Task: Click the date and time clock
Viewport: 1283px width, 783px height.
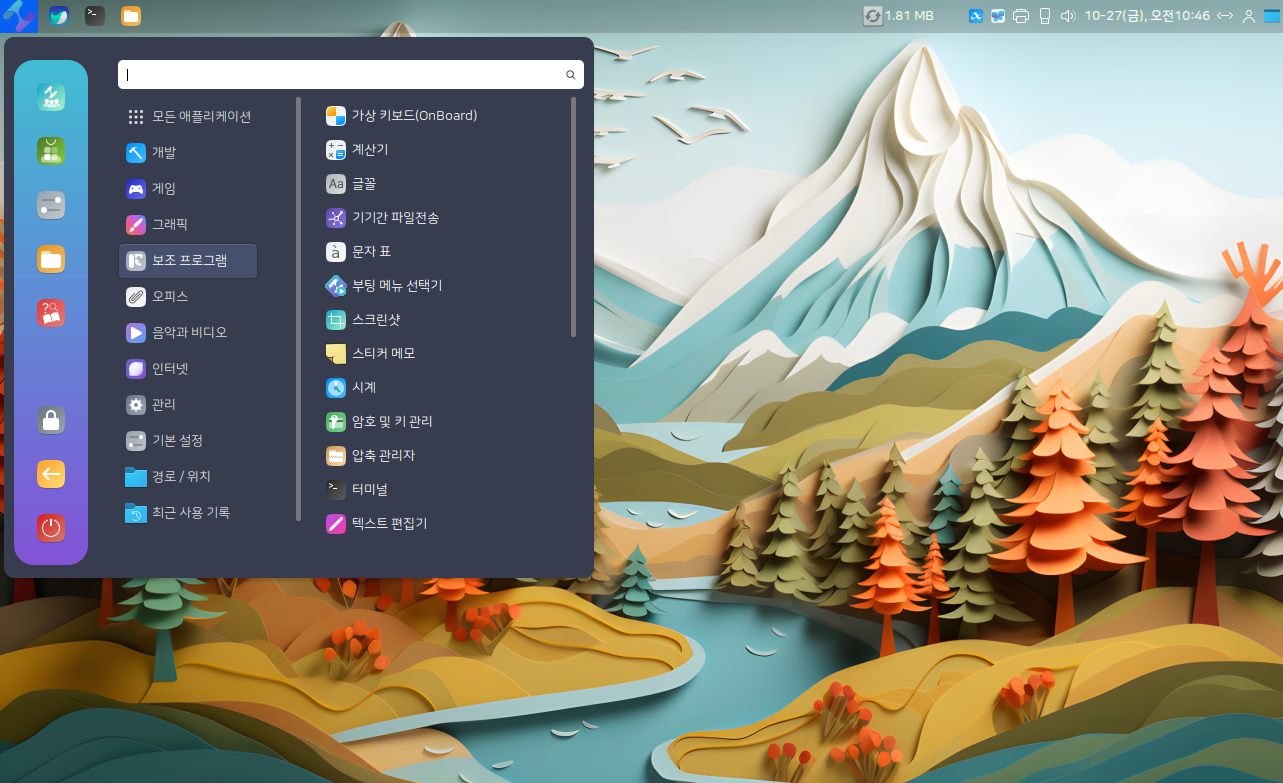Action: click(x=1147, y=16)
